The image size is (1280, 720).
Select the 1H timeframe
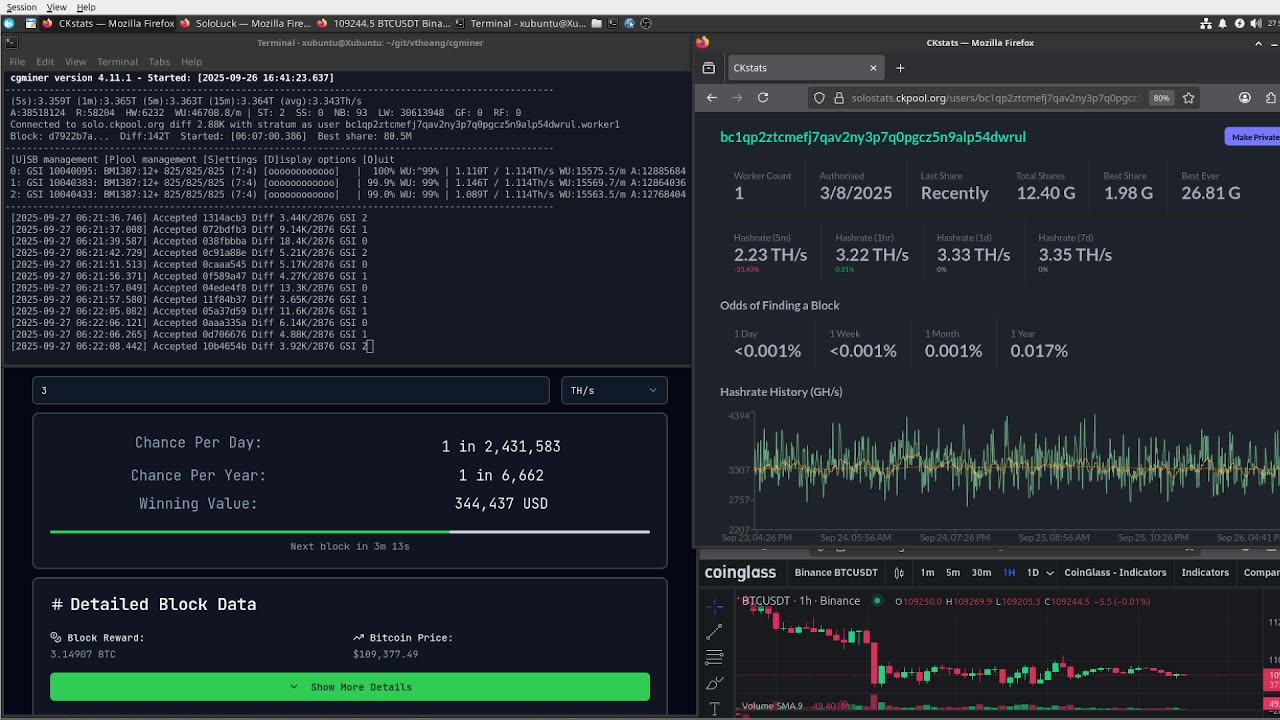click(x=1009, y=573)
